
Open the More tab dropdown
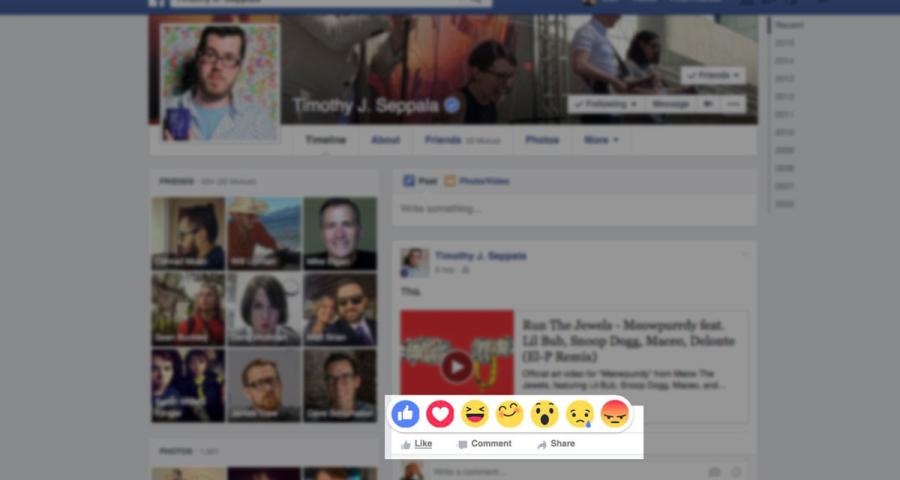(601, 140)
